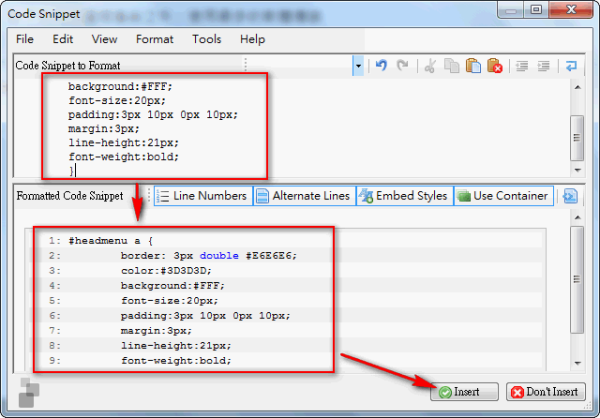
Task: Click the blue keyword "double" in line 2
Action: click(x=219, y=256)
